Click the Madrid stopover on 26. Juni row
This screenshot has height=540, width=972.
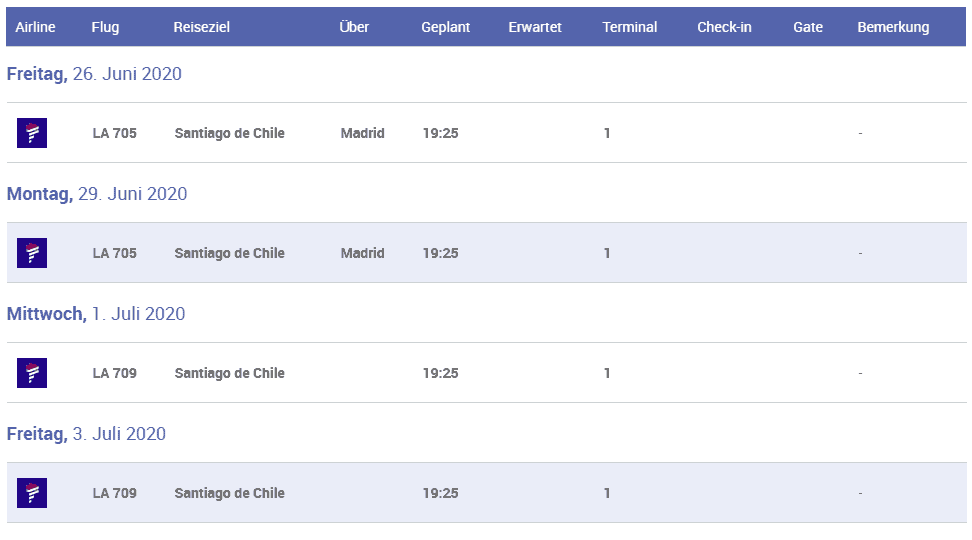coord(363,133)
